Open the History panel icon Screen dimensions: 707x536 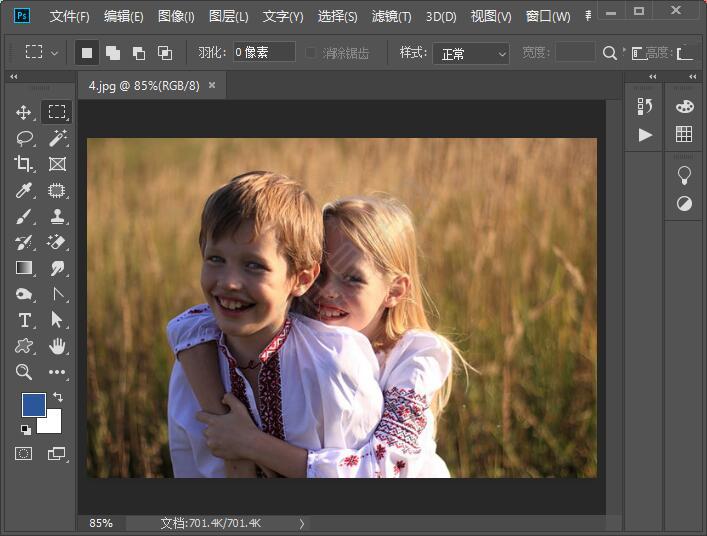645,106
